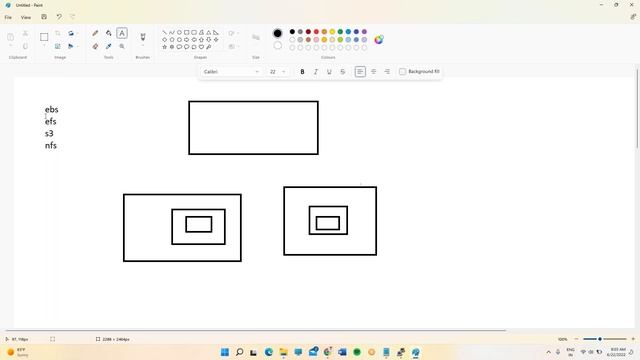Click the 'efs' text on canvas

(x=51, y=121)
